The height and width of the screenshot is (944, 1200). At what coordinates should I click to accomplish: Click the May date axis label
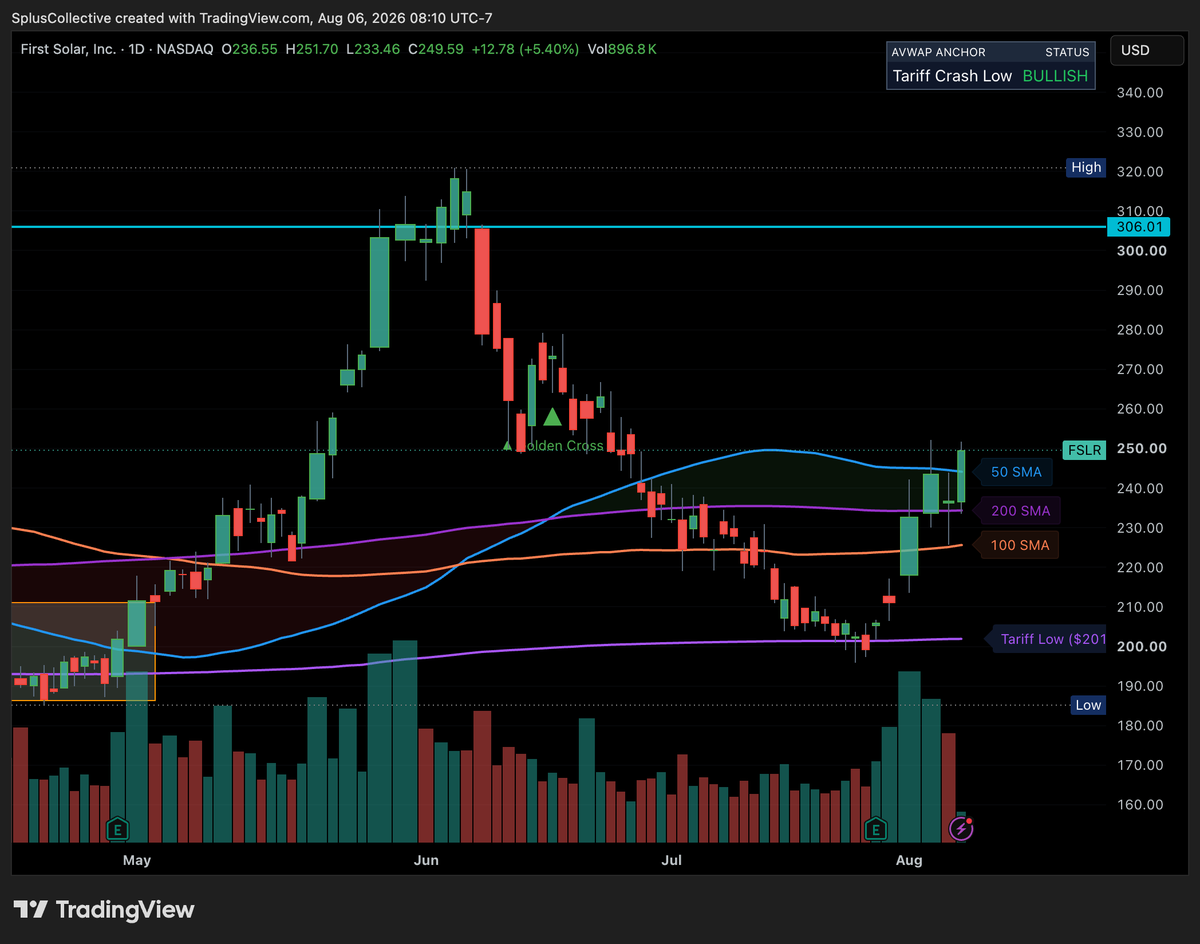point(137,860)
